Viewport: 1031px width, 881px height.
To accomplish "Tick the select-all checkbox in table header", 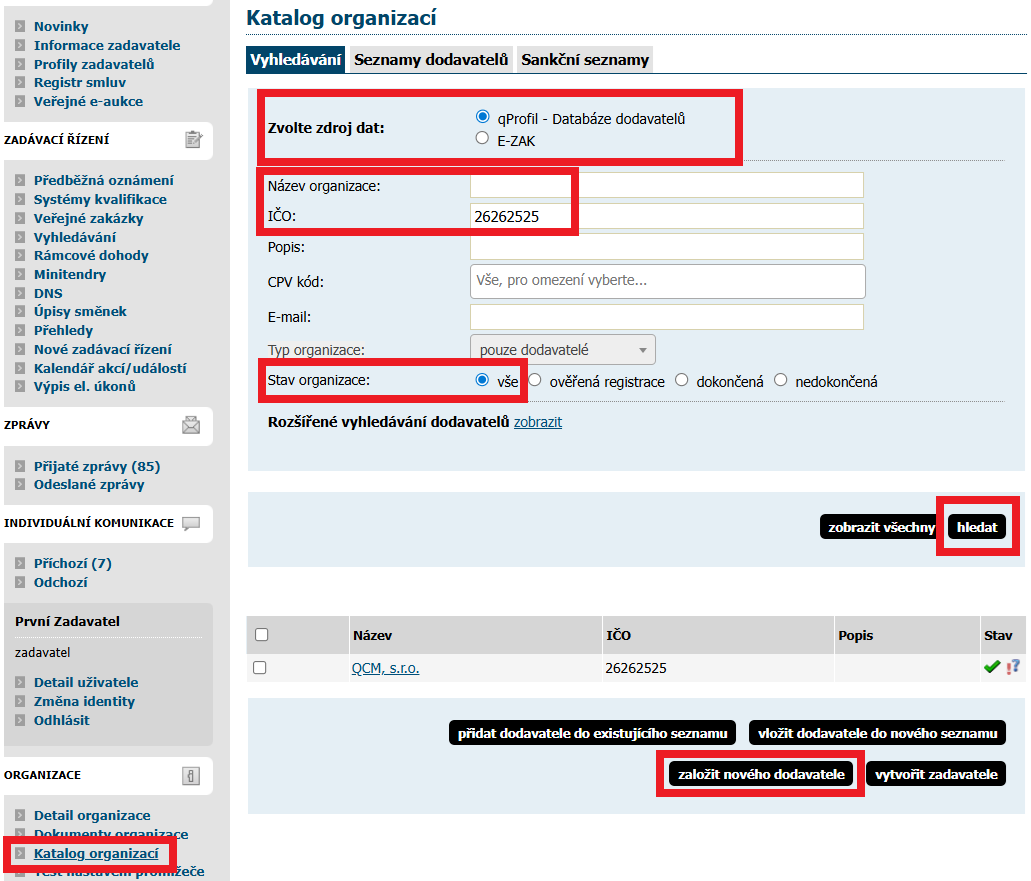I will 261,634.
